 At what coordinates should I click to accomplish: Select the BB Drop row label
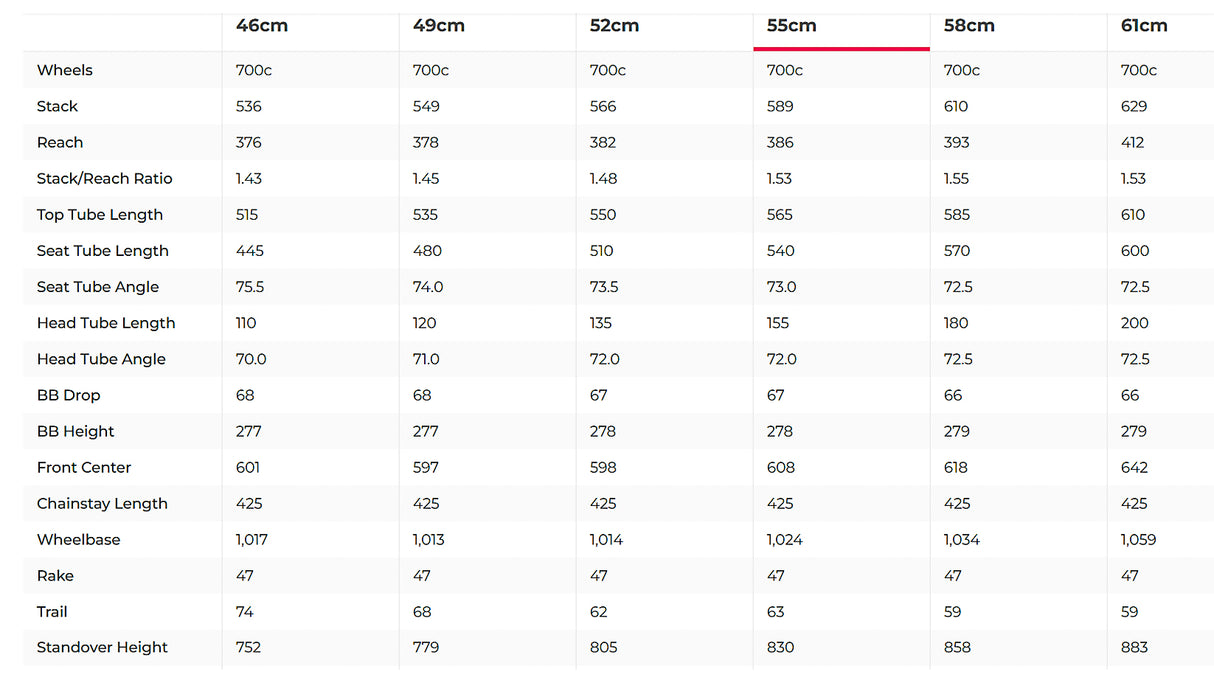[x=69, y=395]
